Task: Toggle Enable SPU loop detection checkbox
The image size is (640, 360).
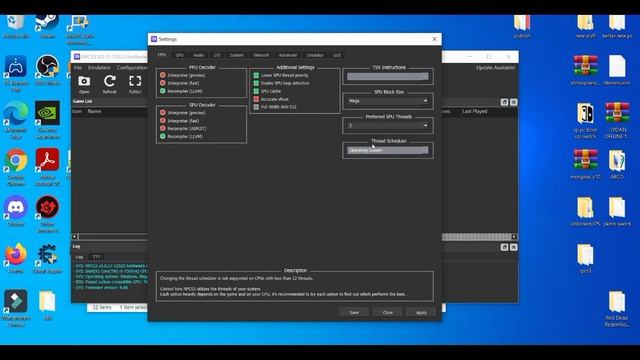Action: coord(281,83)
